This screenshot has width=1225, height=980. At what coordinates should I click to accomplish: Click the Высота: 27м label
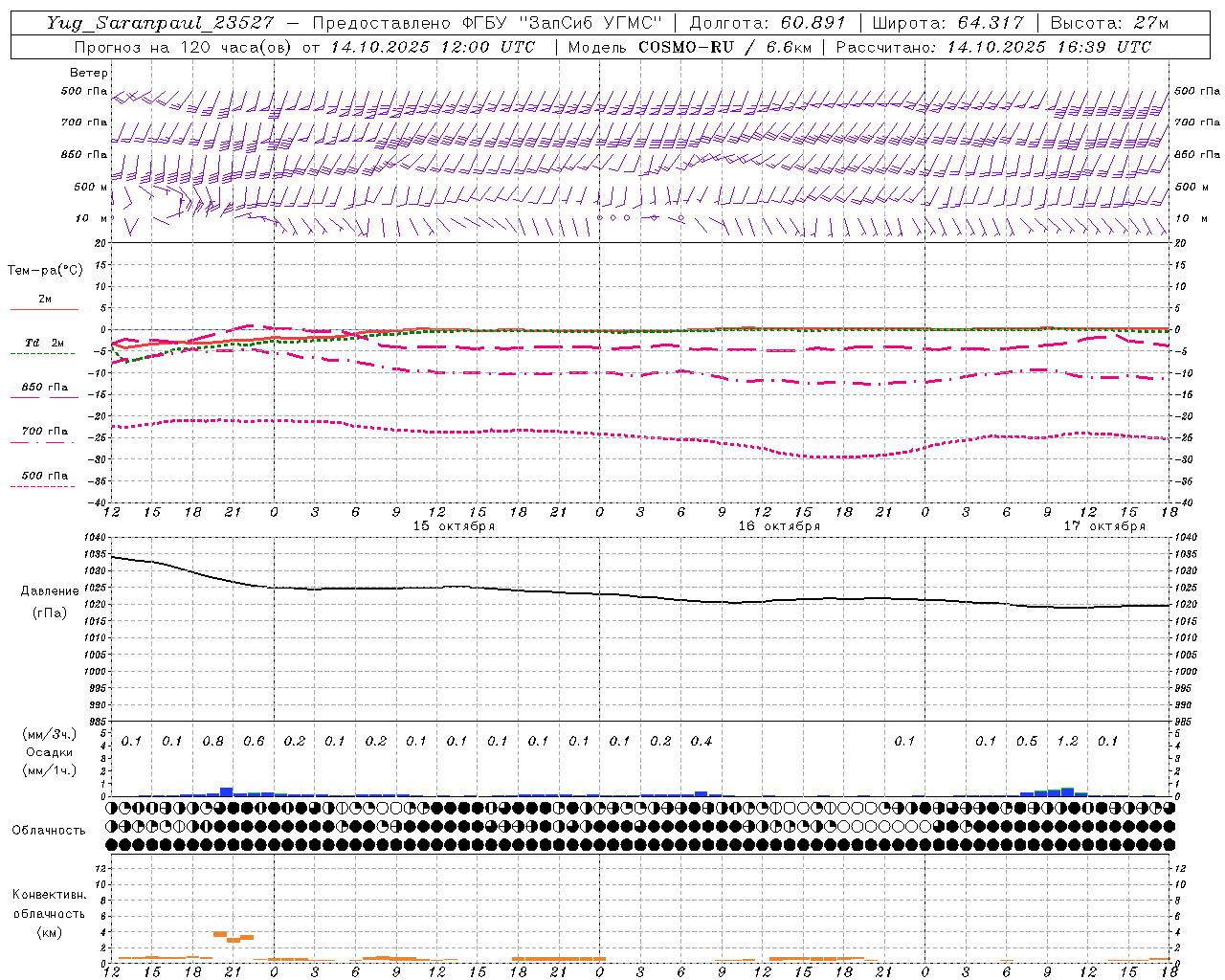(x=1109, y=23)
